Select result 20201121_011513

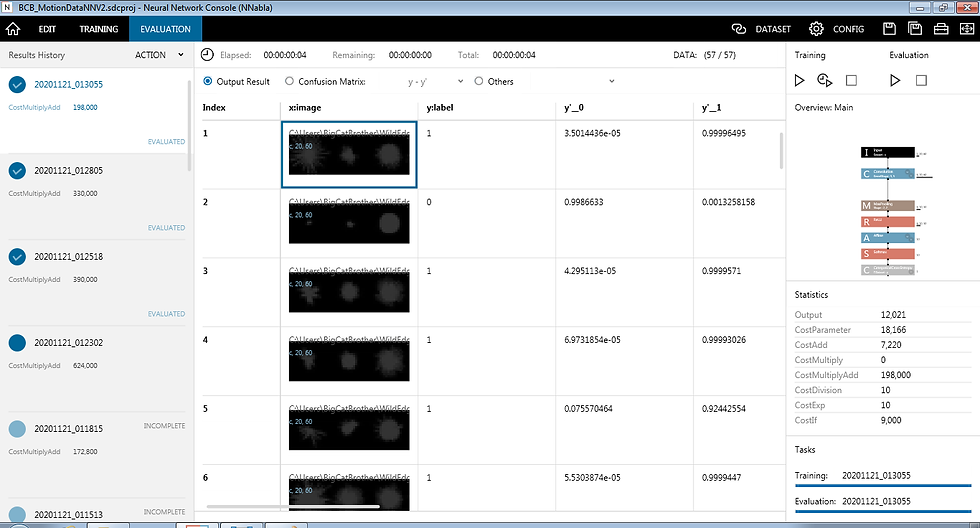coord(69,515)
